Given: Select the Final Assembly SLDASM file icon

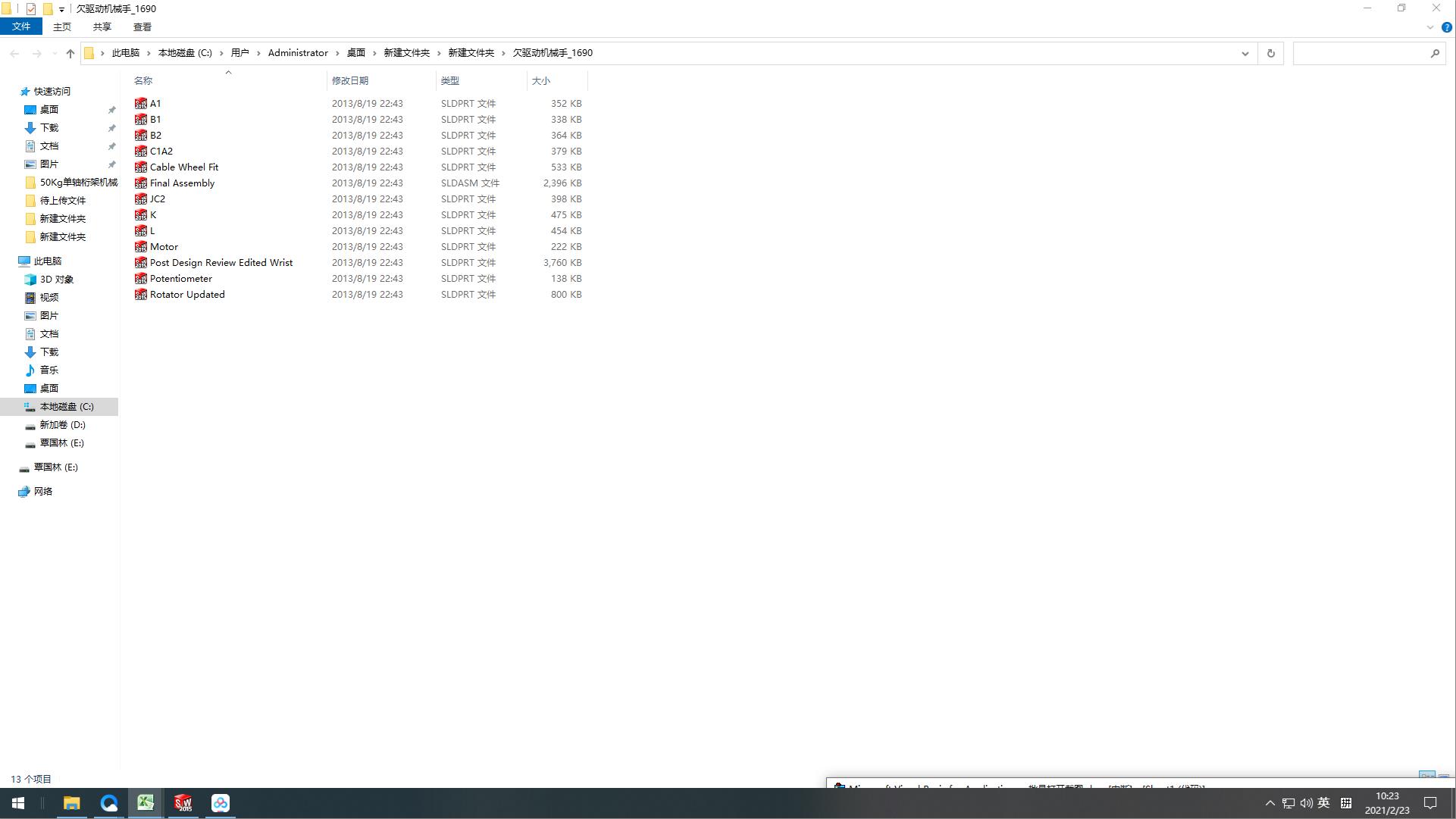Looking at the screenshot, I should (140, 183).
